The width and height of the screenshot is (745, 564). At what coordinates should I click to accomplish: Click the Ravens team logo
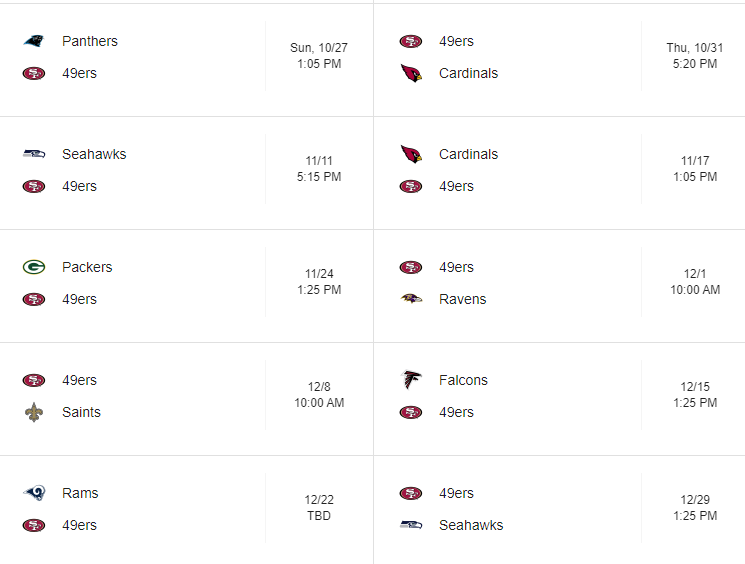(411, 299)
